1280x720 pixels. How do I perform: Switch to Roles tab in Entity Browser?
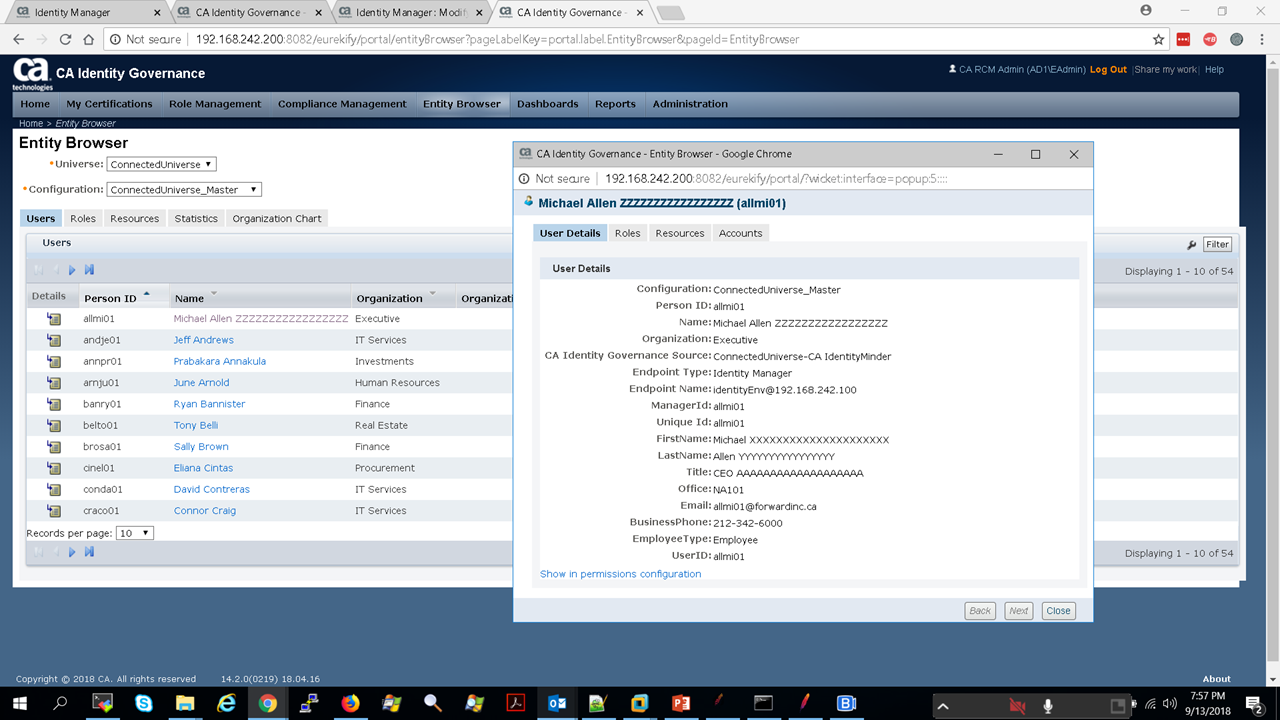[83, 218]
